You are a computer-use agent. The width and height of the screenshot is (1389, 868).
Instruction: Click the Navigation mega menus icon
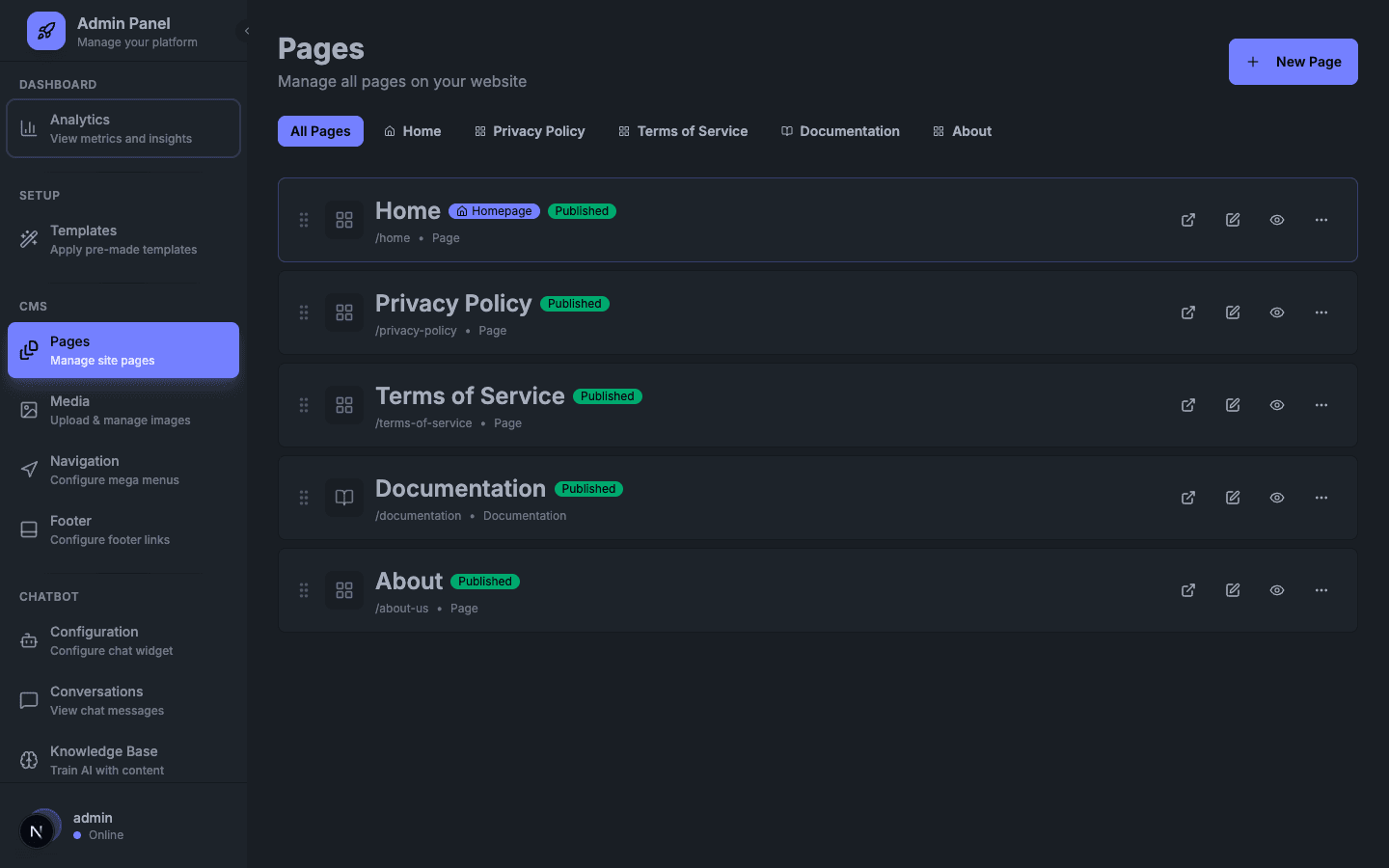28,470
